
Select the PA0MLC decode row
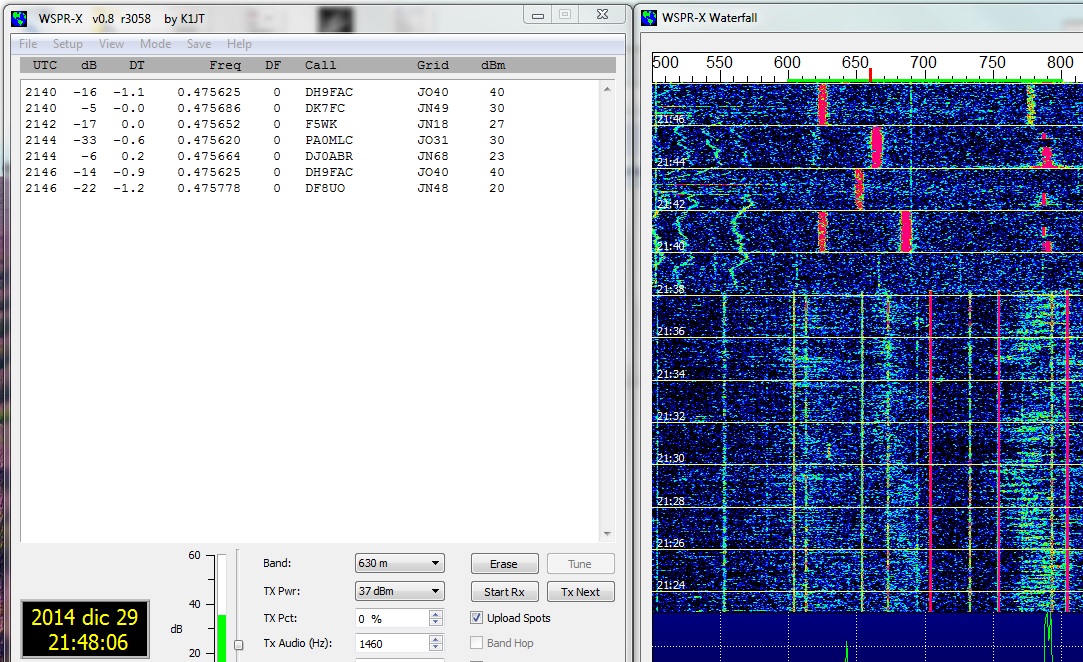tap(265, 140)
